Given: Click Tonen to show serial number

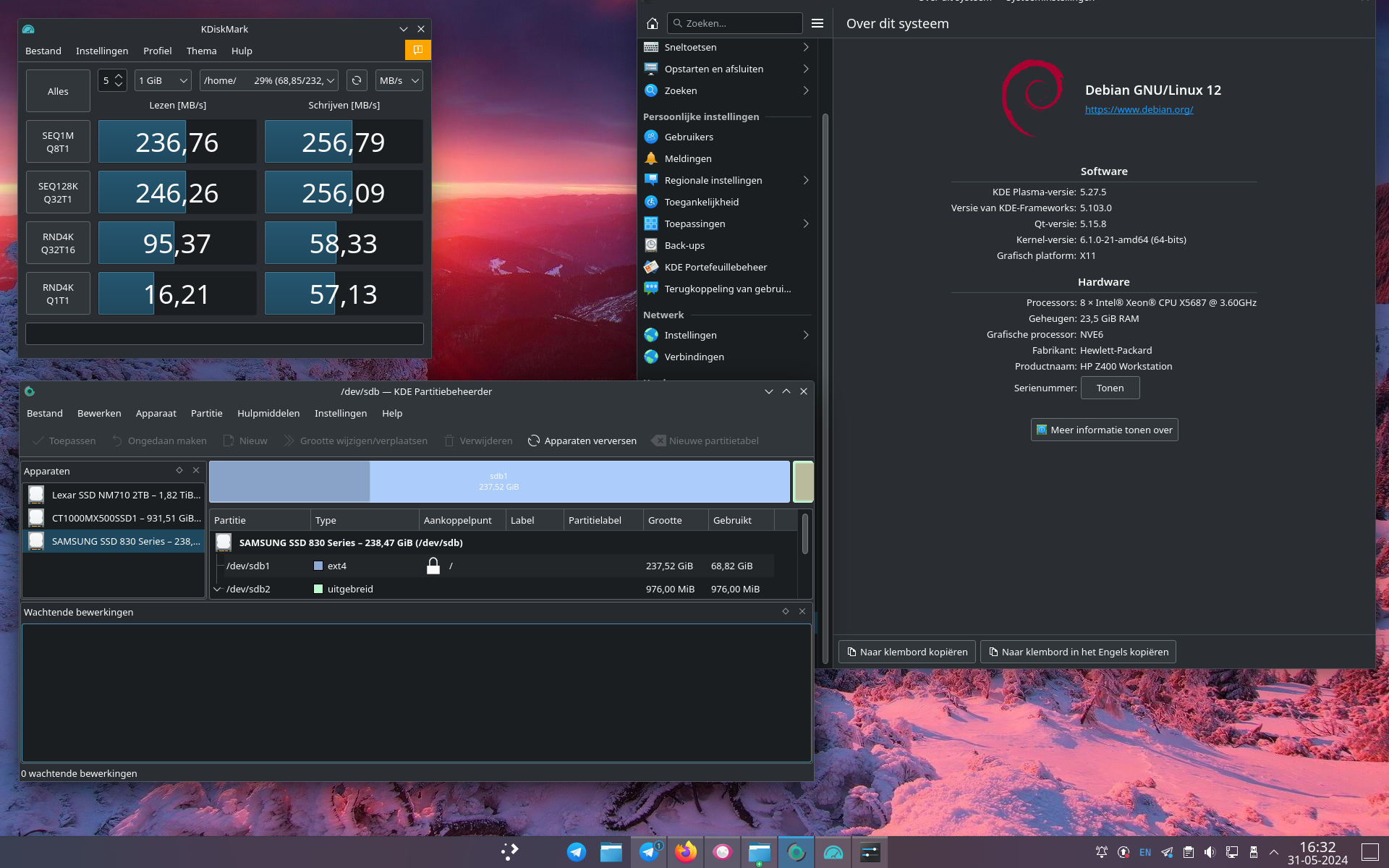Looking at the screenshot, I should (1110, 388).
